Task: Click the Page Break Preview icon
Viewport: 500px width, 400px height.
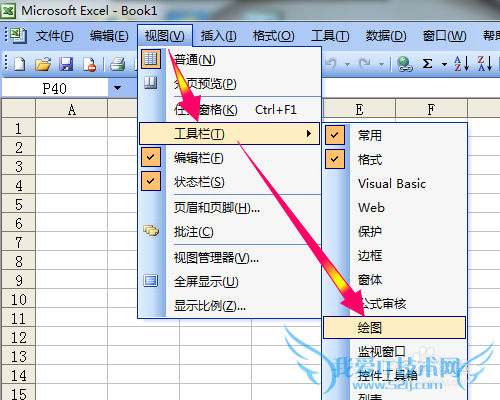Action: pyautogui.click(x=151, y=82)
